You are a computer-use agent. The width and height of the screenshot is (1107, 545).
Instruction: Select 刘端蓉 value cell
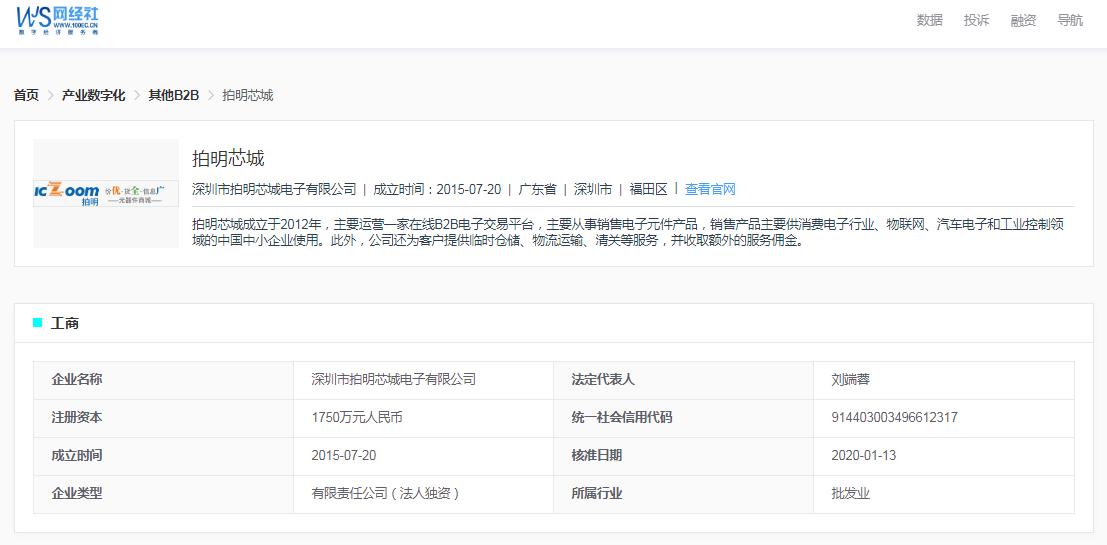(944, 381)
